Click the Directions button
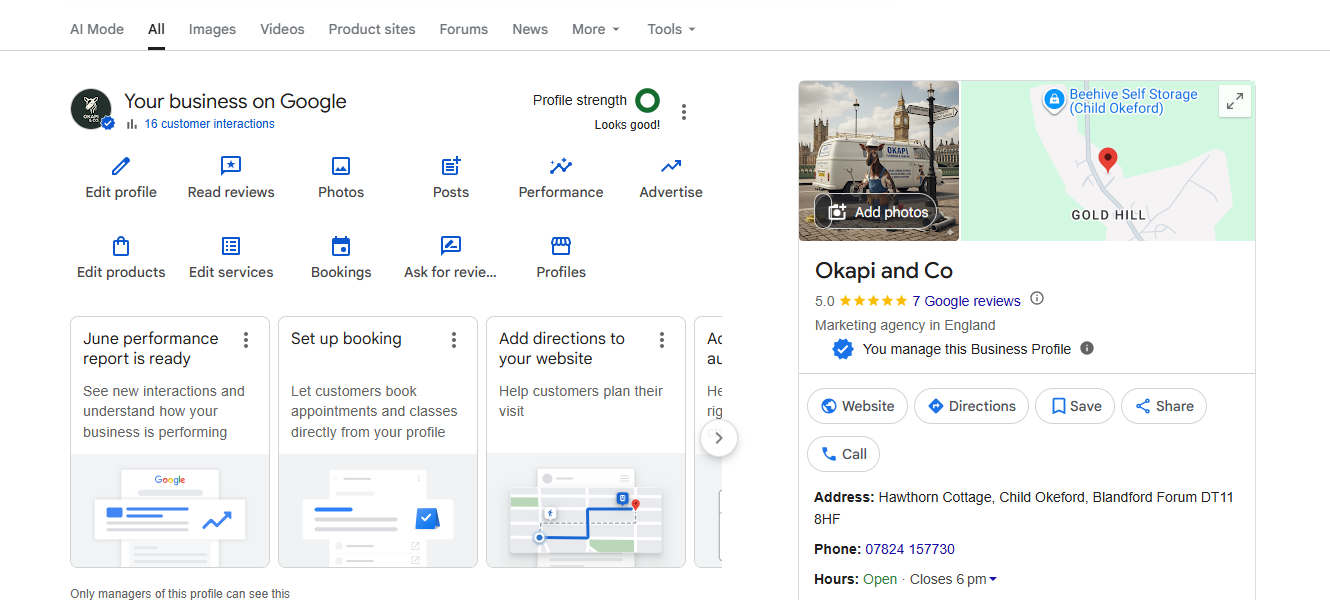Viewport: 1330px width, 600px height. [971, 406]
